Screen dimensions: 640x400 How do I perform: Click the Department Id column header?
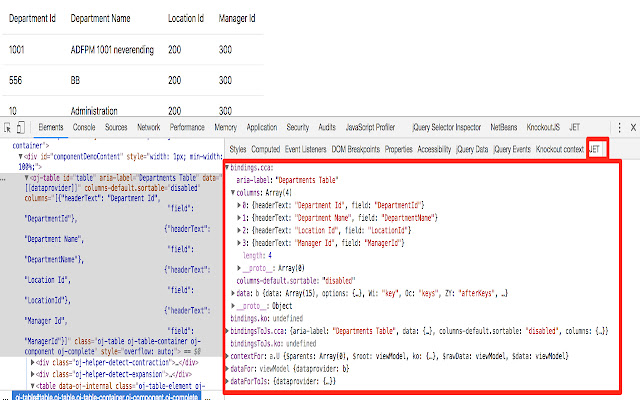(32, 18)
